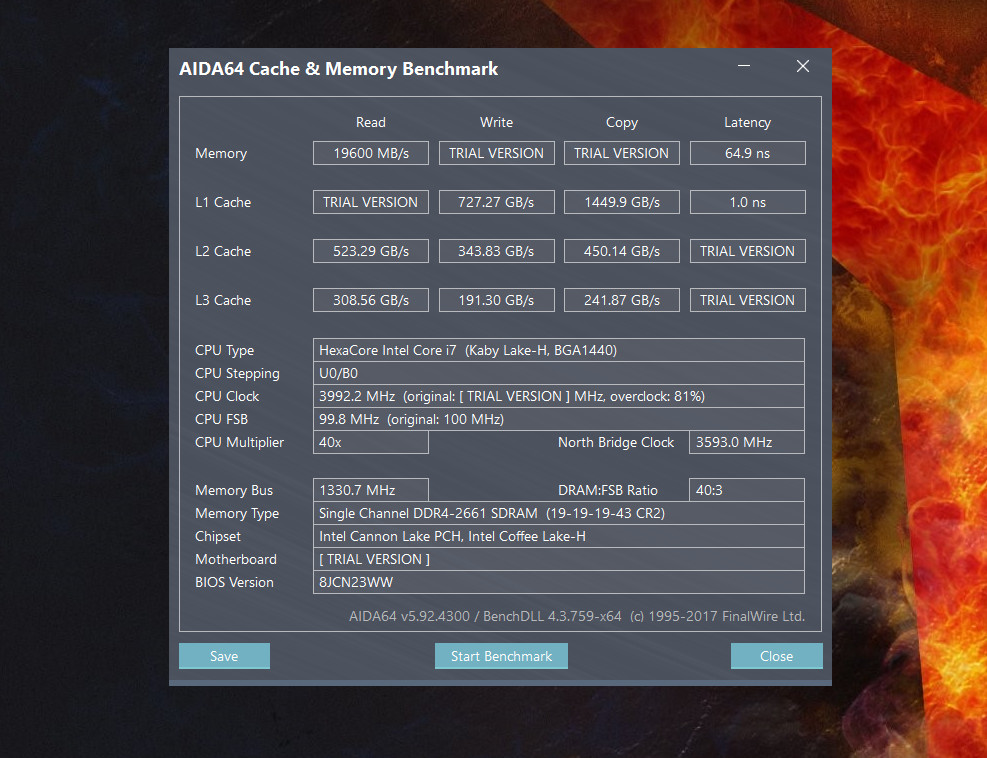Select the L1 Cache Latency value 1.0 ns
The width and height of the screenshot is (987, 758).
tap(747, 201)
